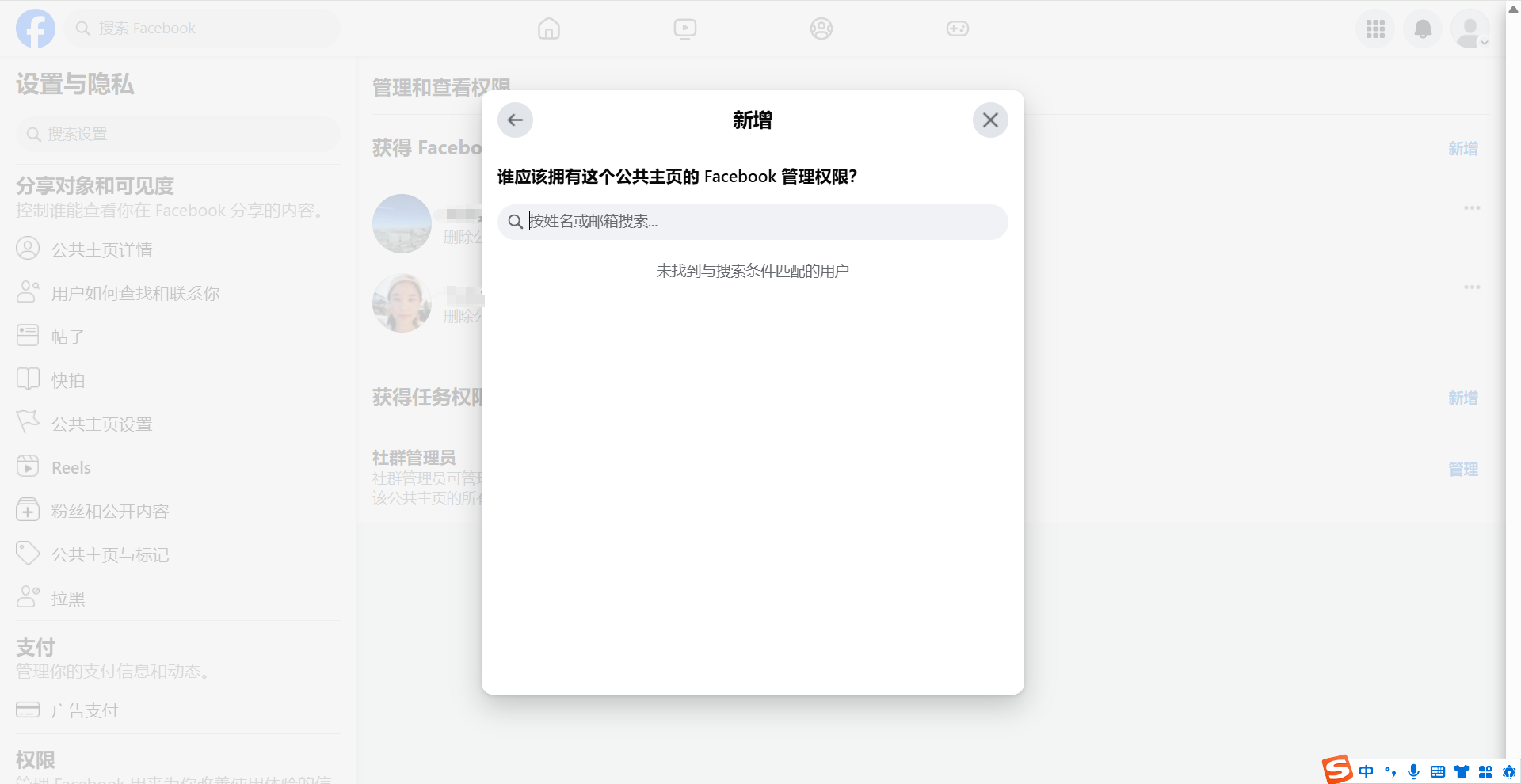Open 快拍 settings
This screenshot has width=1521, height=784.
[178, 380]
